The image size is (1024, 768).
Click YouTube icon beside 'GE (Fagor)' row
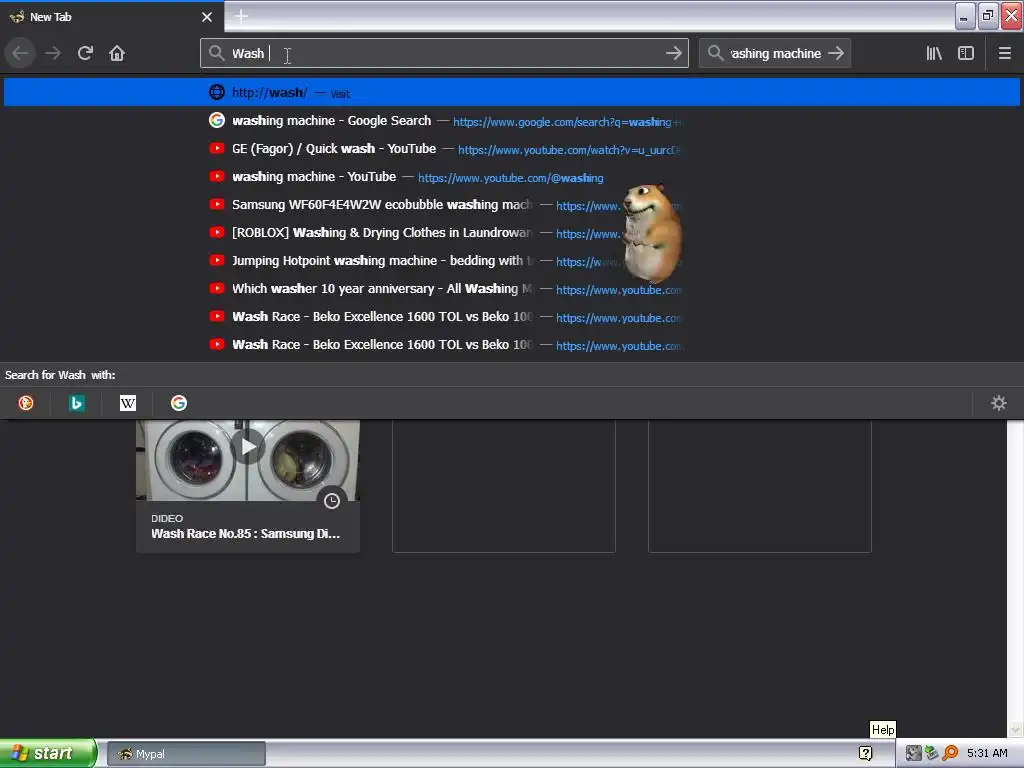pyautogui.click(x=217, y=149)
